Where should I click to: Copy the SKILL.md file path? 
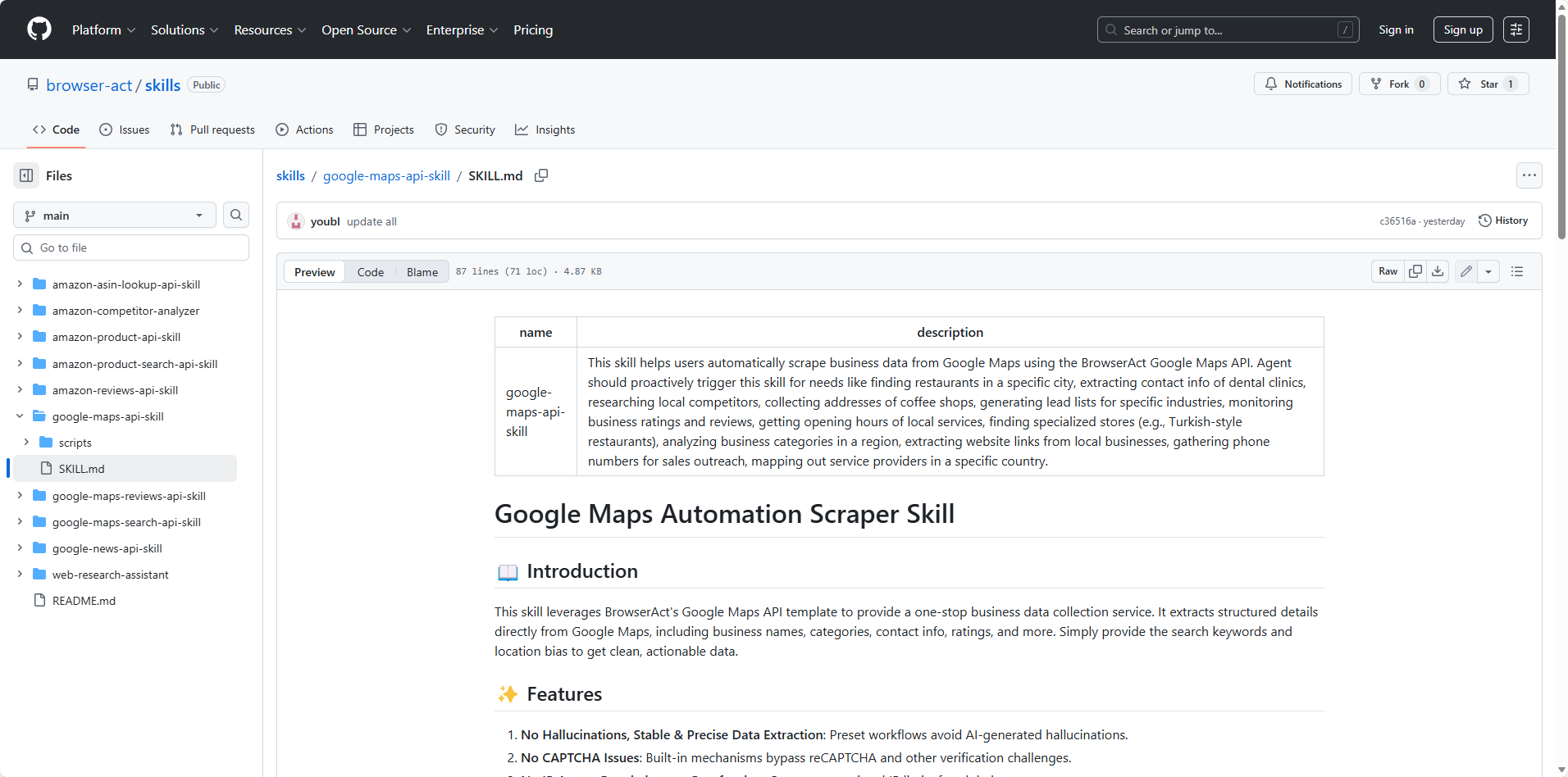541,175
